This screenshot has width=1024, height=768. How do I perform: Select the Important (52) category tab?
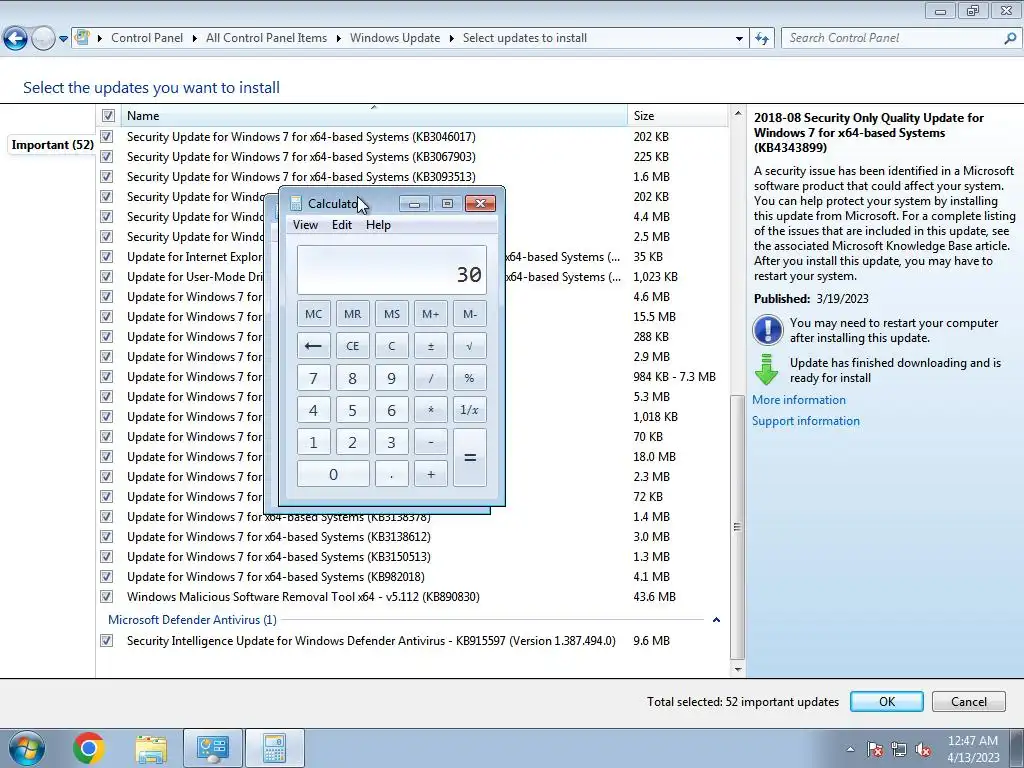point(52,145)
